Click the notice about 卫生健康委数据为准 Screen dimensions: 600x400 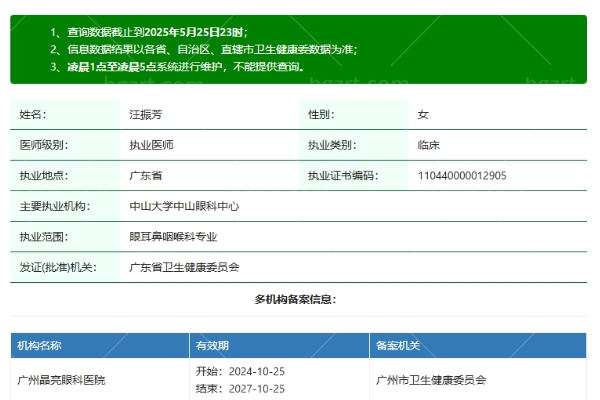click(x=212, y=49)
